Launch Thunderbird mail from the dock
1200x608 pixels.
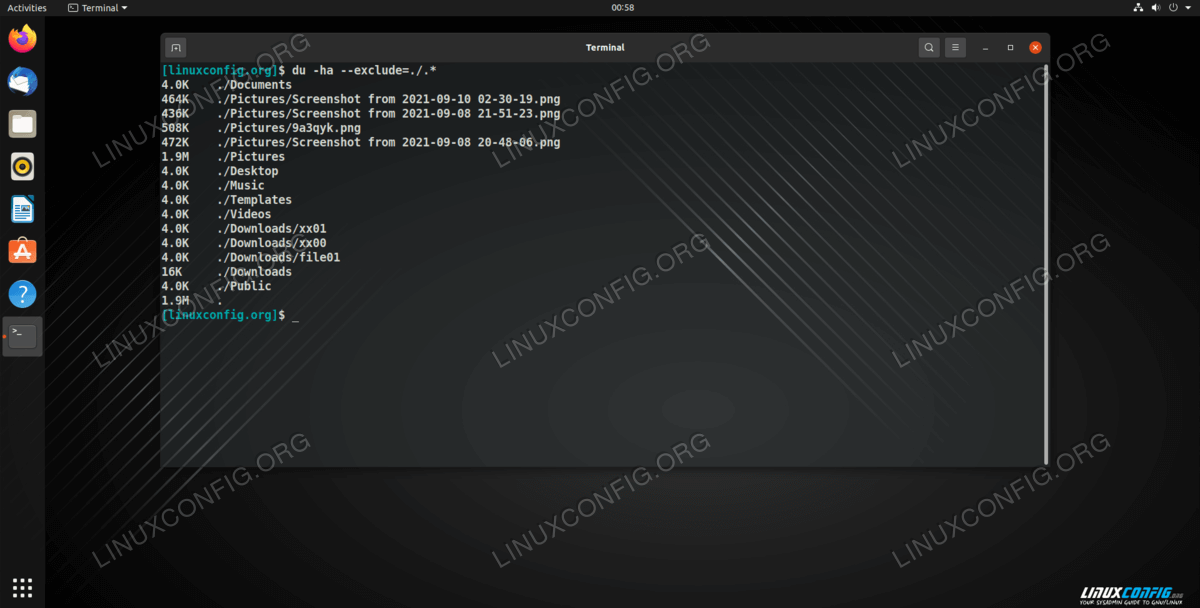pos(22,82)
